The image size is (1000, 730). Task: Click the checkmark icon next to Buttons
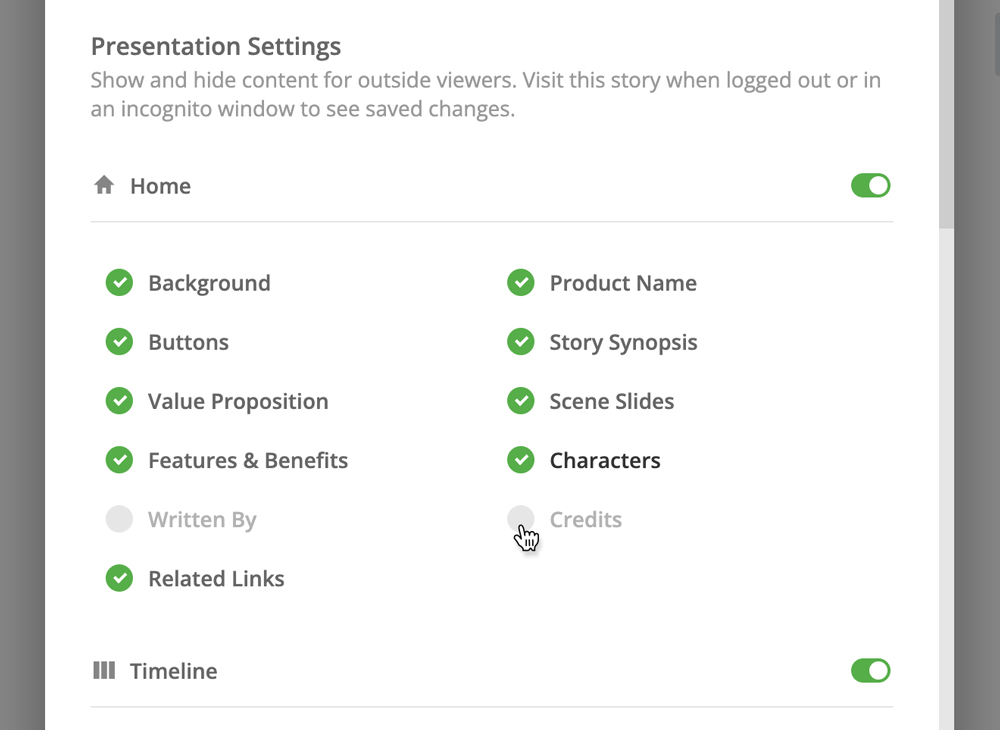(119, 342)
